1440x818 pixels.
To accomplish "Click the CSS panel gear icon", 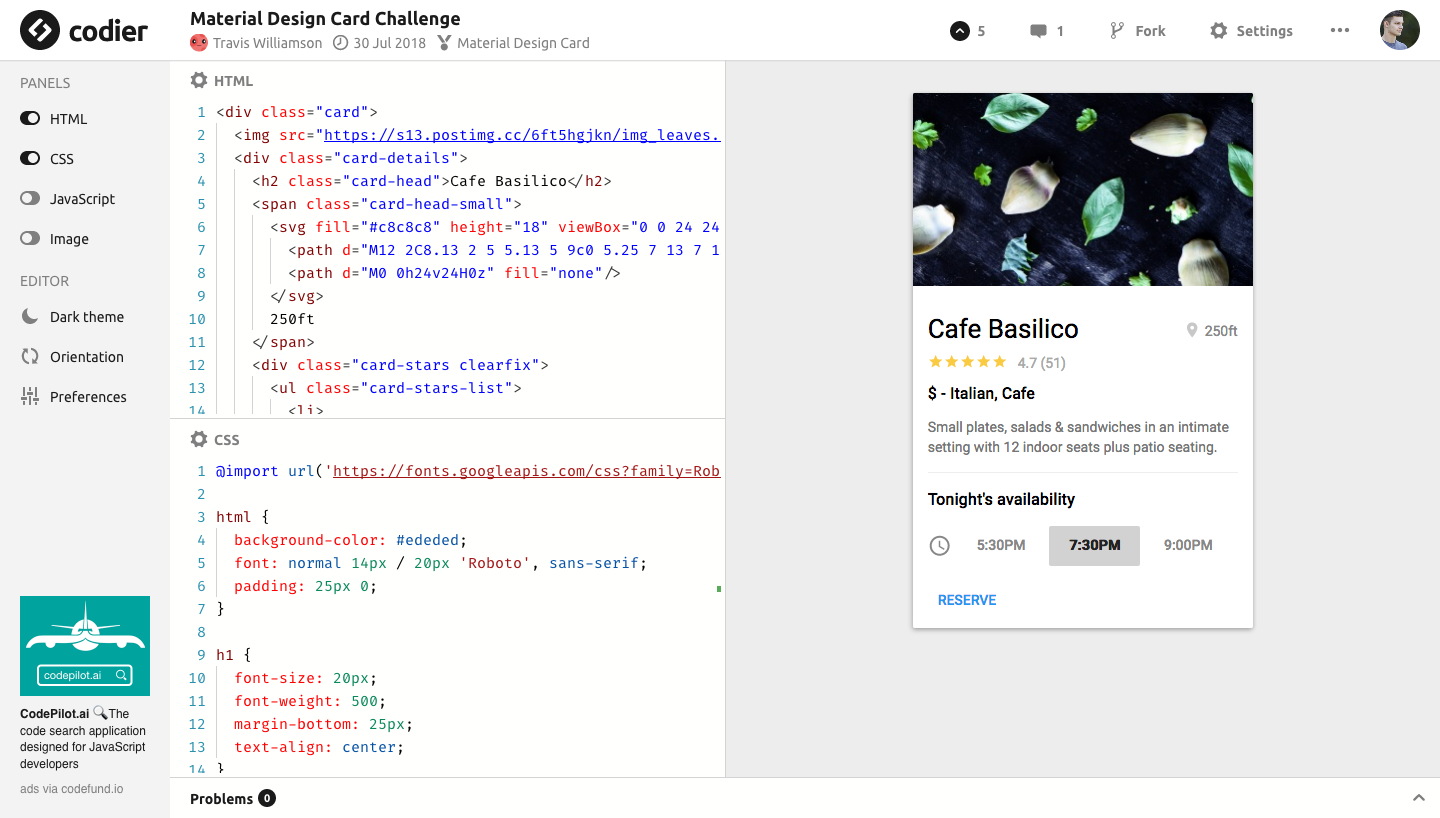I will 199,440.
